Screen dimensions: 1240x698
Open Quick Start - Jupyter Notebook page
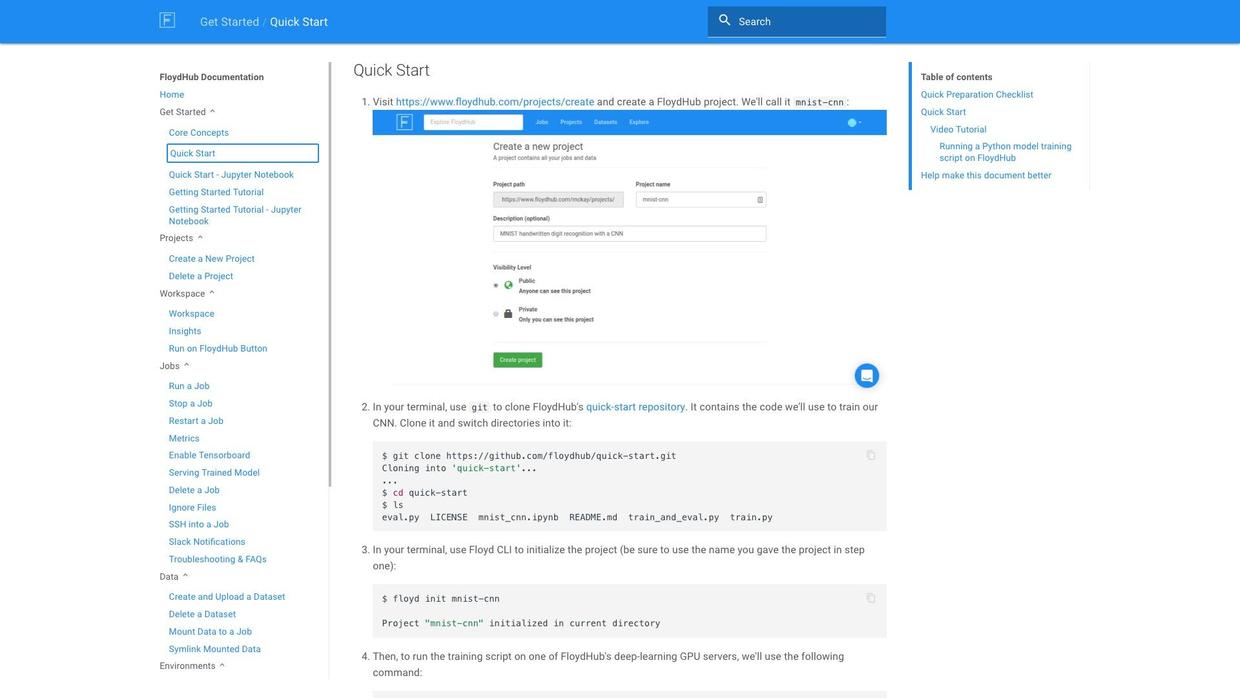[231, 175]
